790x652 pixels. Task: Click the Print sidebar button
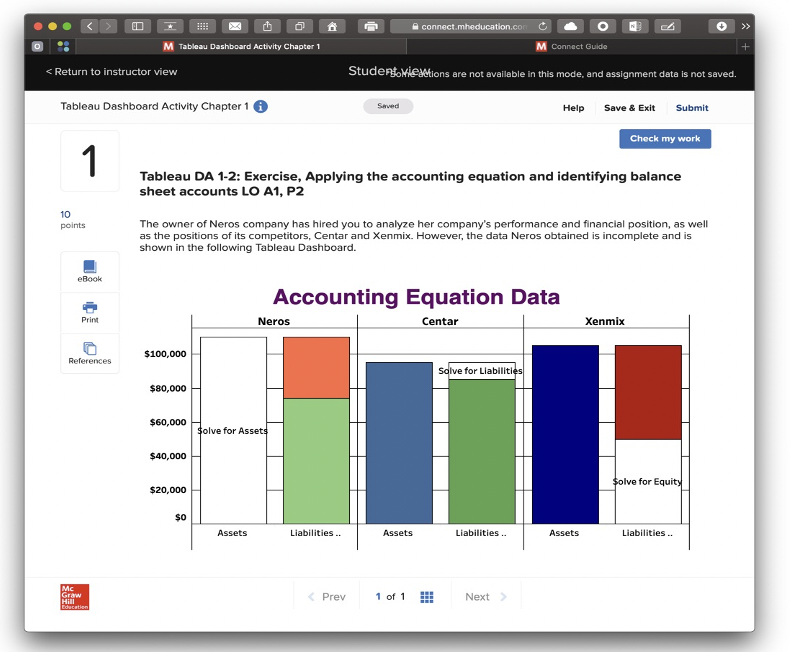point(90,312)
